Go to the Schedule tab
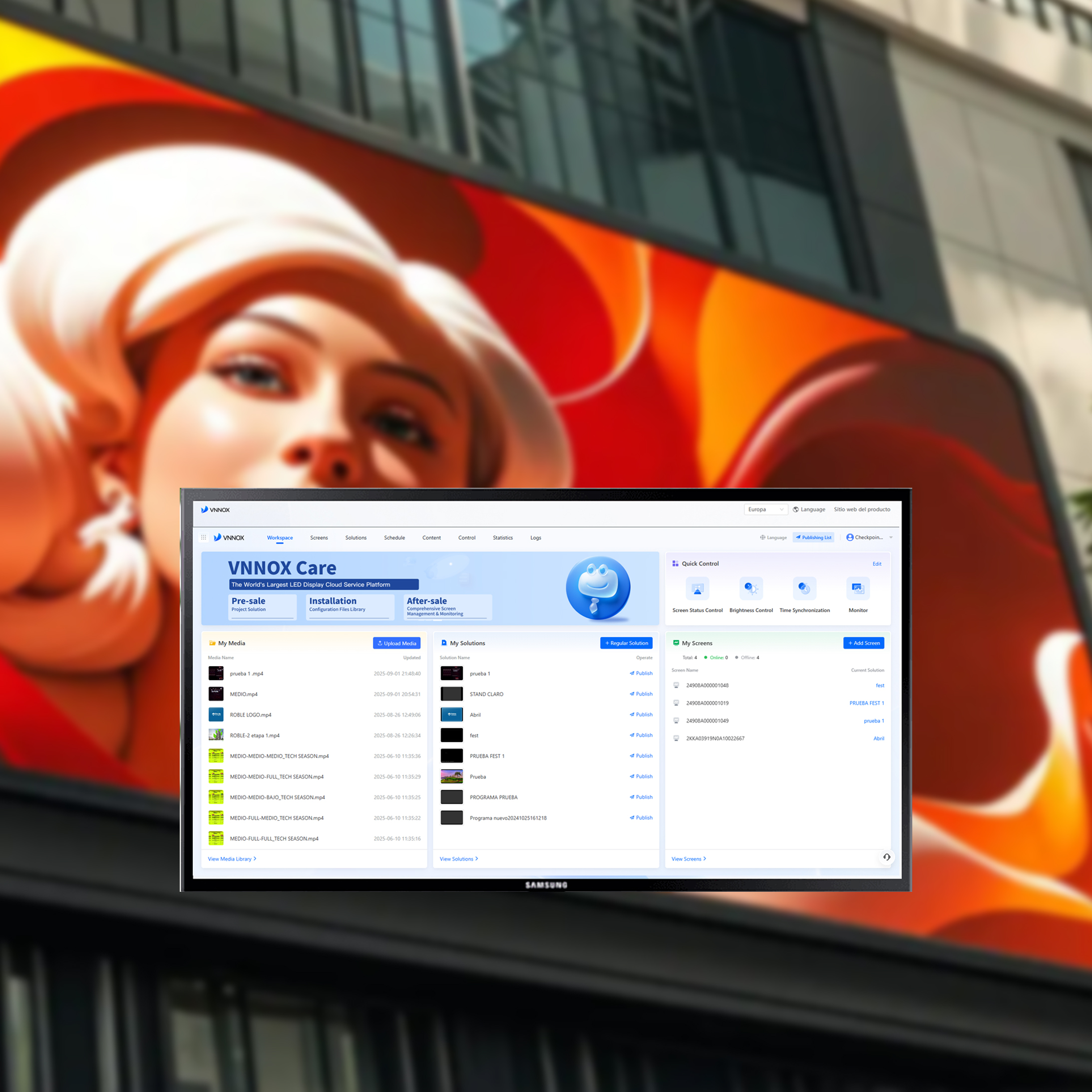The height and width of the screenshot is (1092, 1092). coord(394,538)
